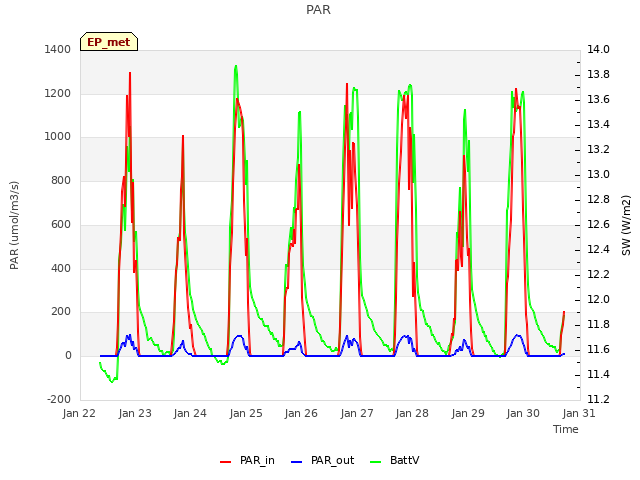
Task: Click the 'Time' x-axis label
Action: (566, 429)
